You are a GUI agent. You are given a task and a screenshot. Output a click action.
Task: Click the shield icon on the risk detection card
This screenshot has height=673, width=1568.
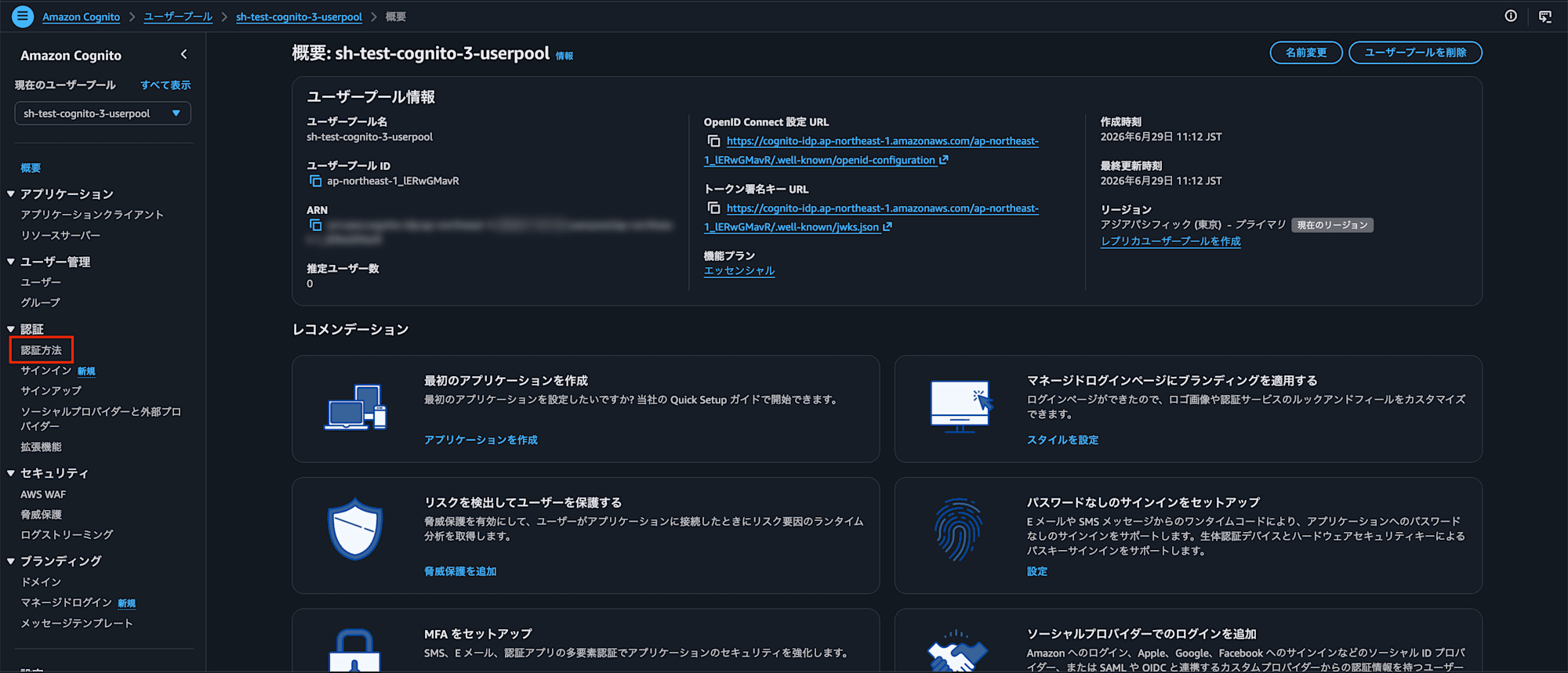pyautogui.click(x=355, y=530)
